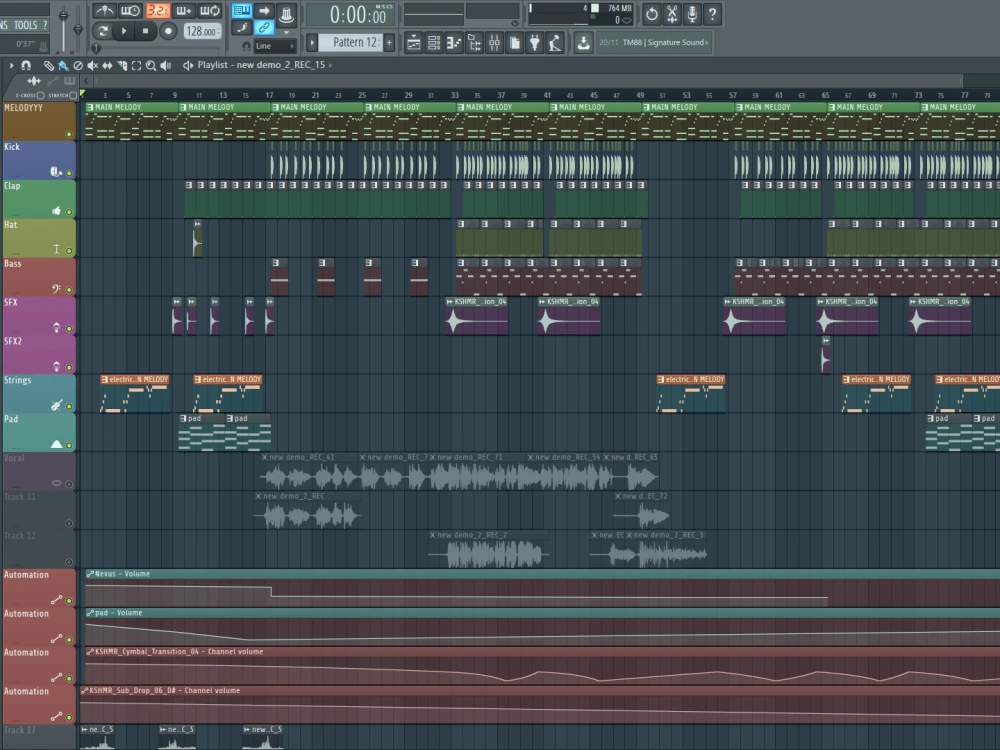Toggle the auto-scroll icon below keyboard icon
This screenshot has height=750, width=1000.
(242, 27)
